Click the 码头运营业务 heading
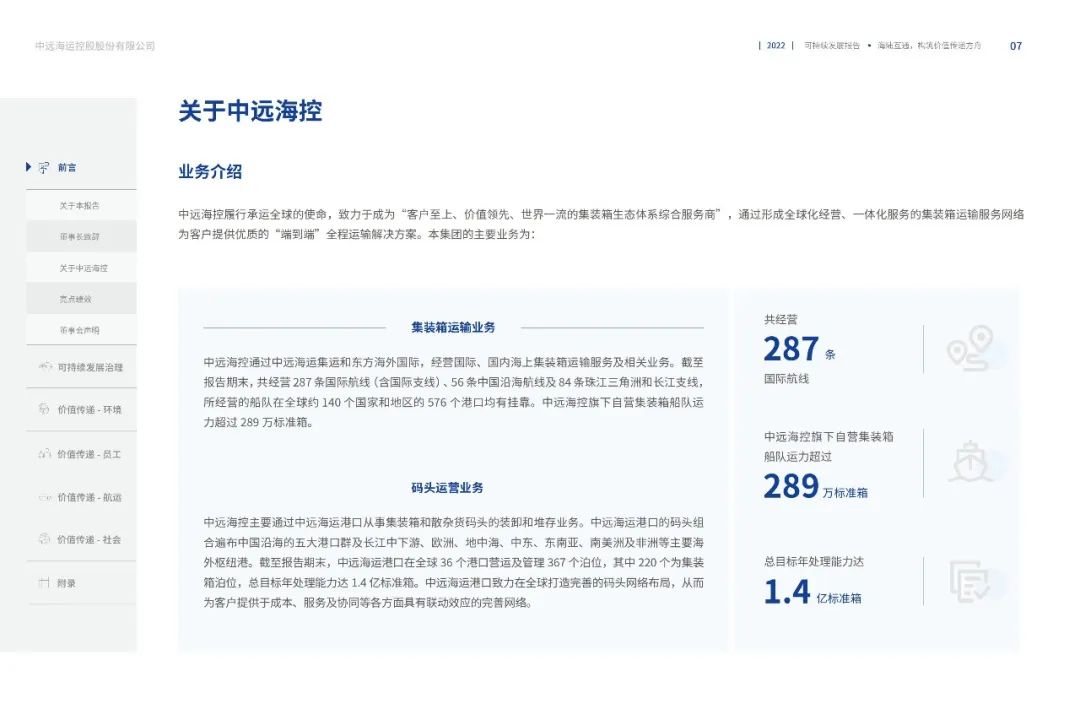The image size is (1080, 720). pos(447,488)
